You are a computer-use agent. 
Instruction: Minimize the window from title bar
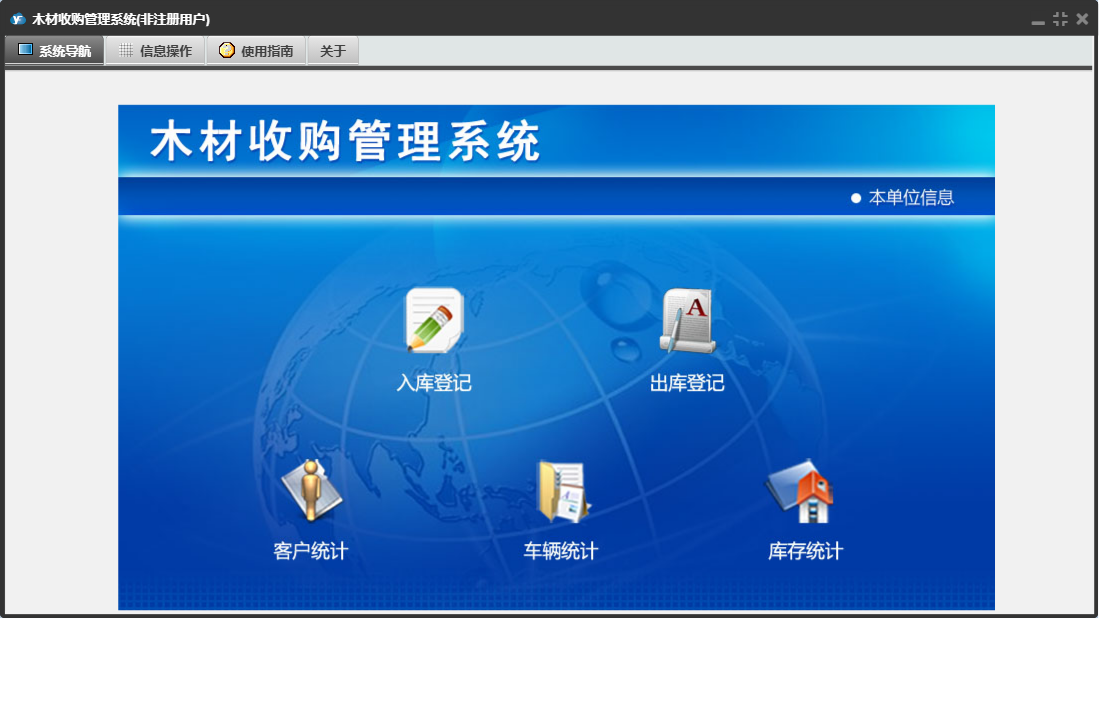point(1038,20)
